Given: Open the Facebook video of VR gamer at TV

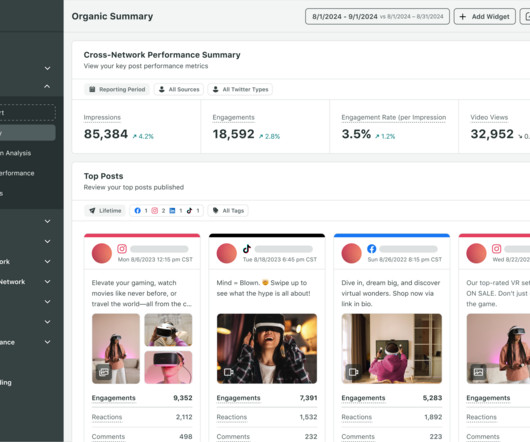Looking at the screenshot, I should [x=392, y=348].
